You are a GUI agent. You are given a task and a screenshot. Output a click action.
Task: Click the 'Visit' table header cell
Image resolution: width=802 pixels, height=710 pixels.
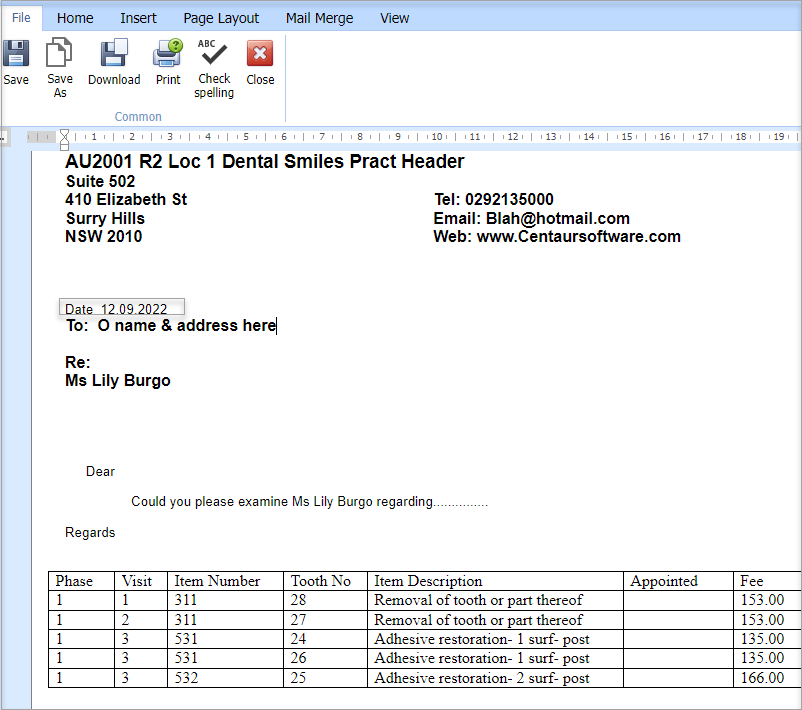tap(141, 581)
